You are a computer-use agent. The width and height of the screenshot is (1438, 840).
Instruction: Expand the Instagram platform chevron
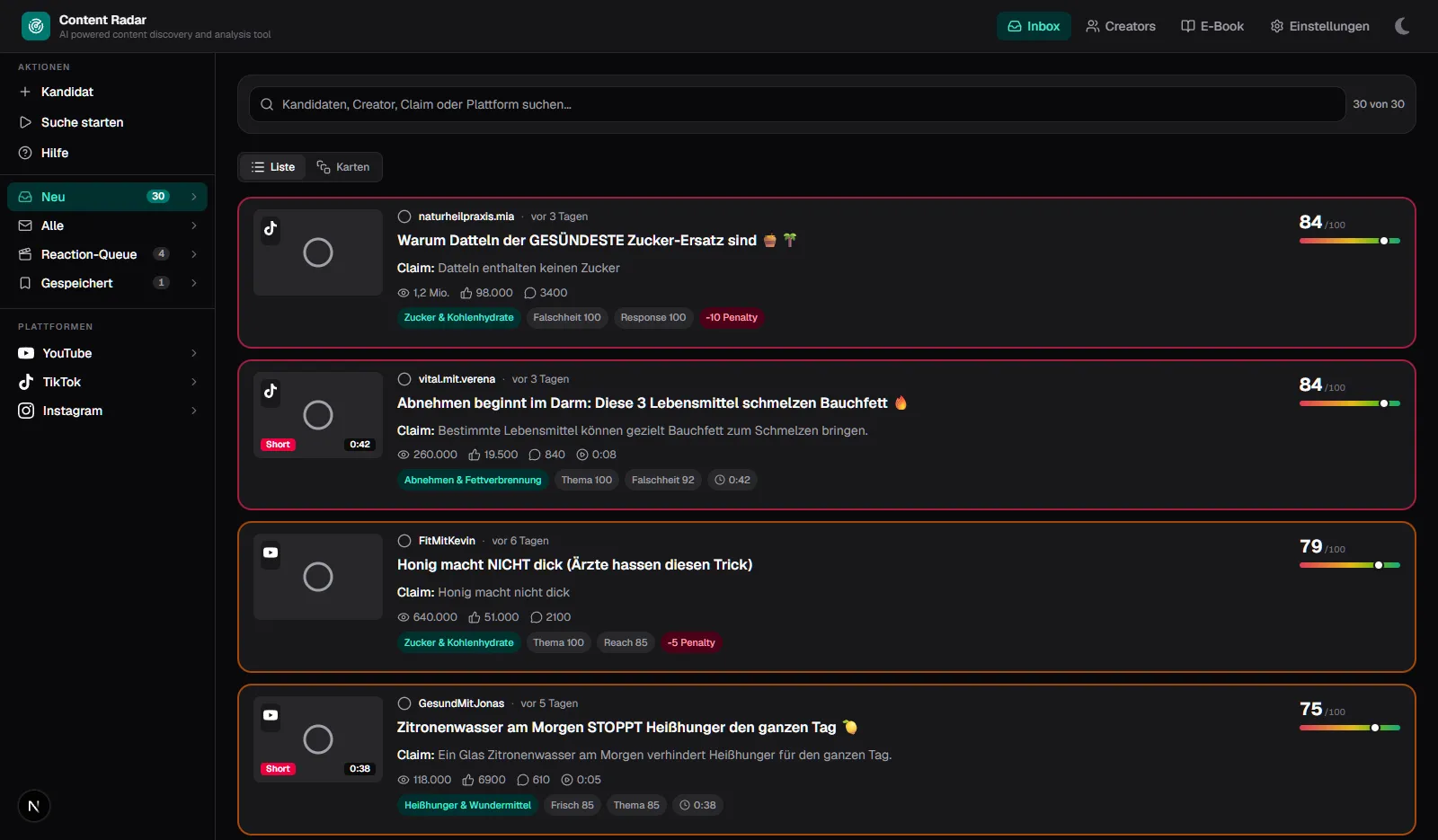[194, 411]
